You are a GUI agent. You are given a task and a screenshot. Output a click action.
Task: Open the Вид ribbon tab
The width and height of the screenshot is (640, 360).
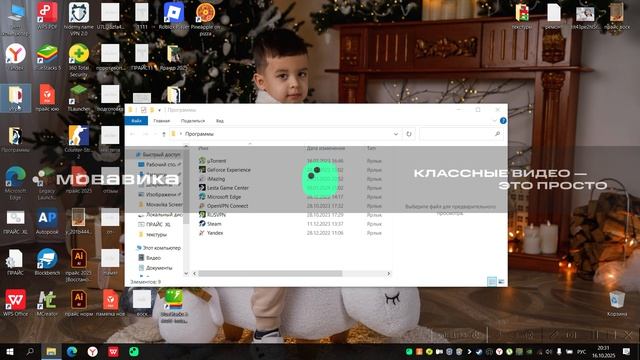(x=220, y=121)
